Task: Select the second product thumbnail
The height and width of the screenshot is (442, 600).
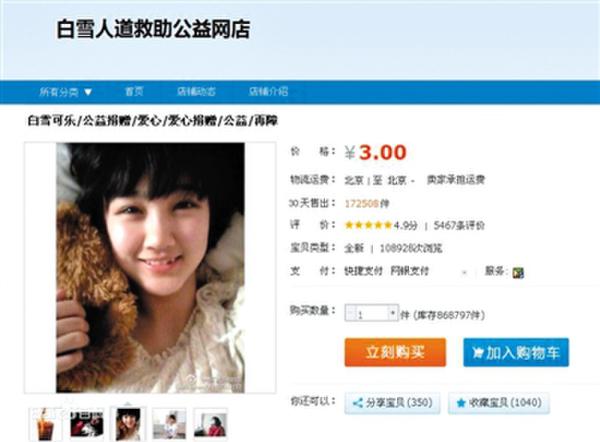Action: point(87,424)
